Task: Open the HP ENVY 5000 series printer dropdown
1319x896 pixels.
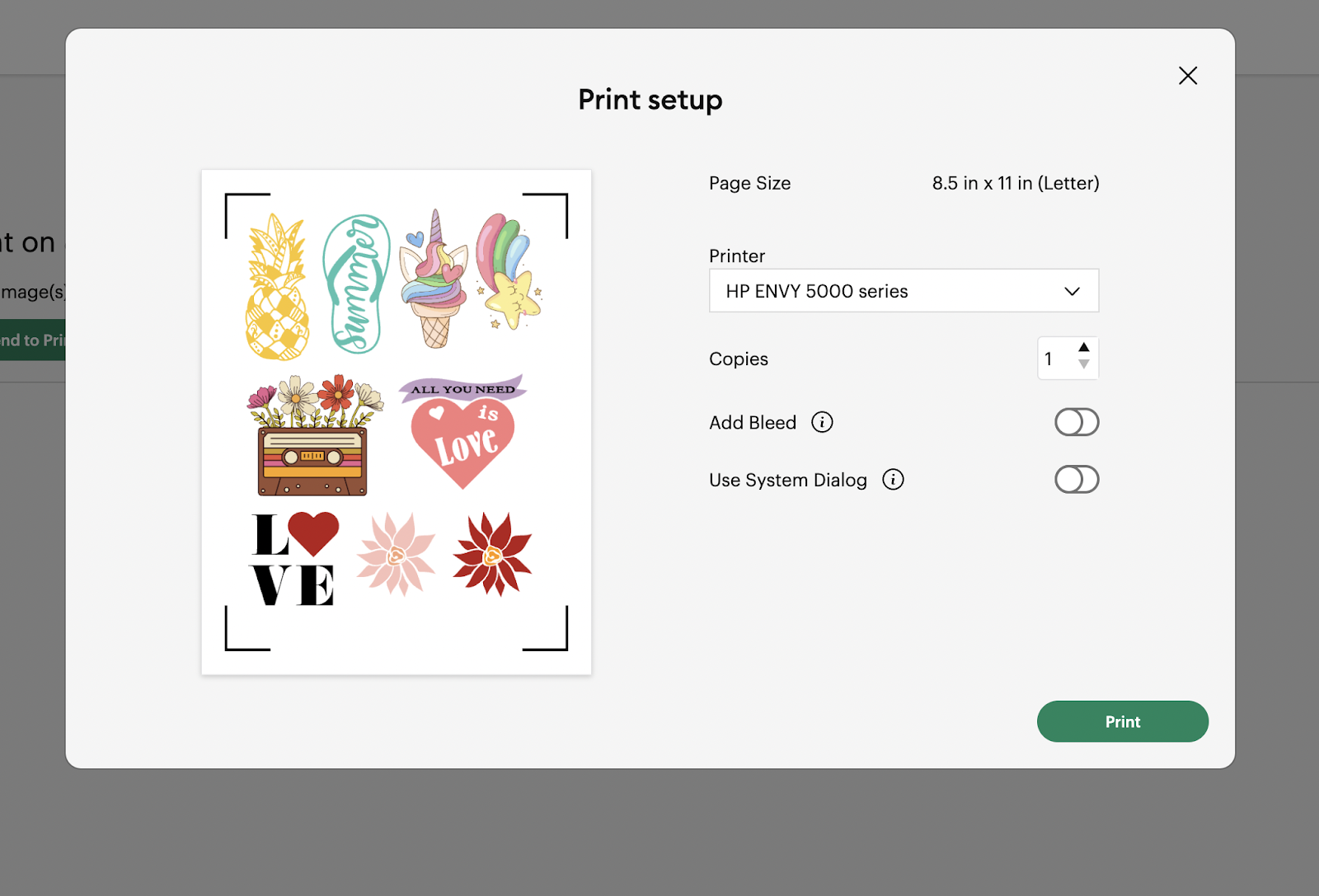Action: (903, 291)
